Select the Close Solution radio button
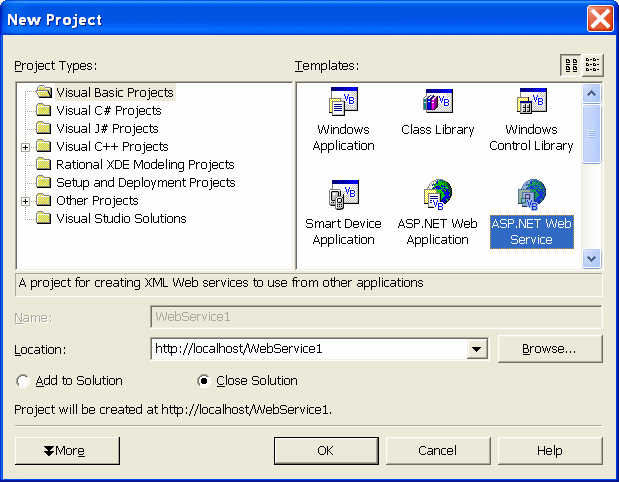 click(x=204, y=381)
